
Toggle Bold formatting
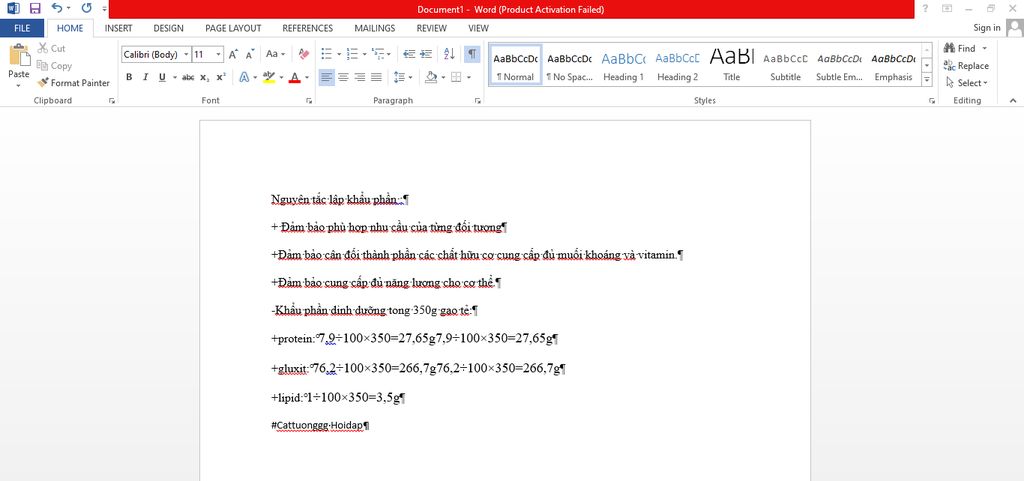(129, 77)
